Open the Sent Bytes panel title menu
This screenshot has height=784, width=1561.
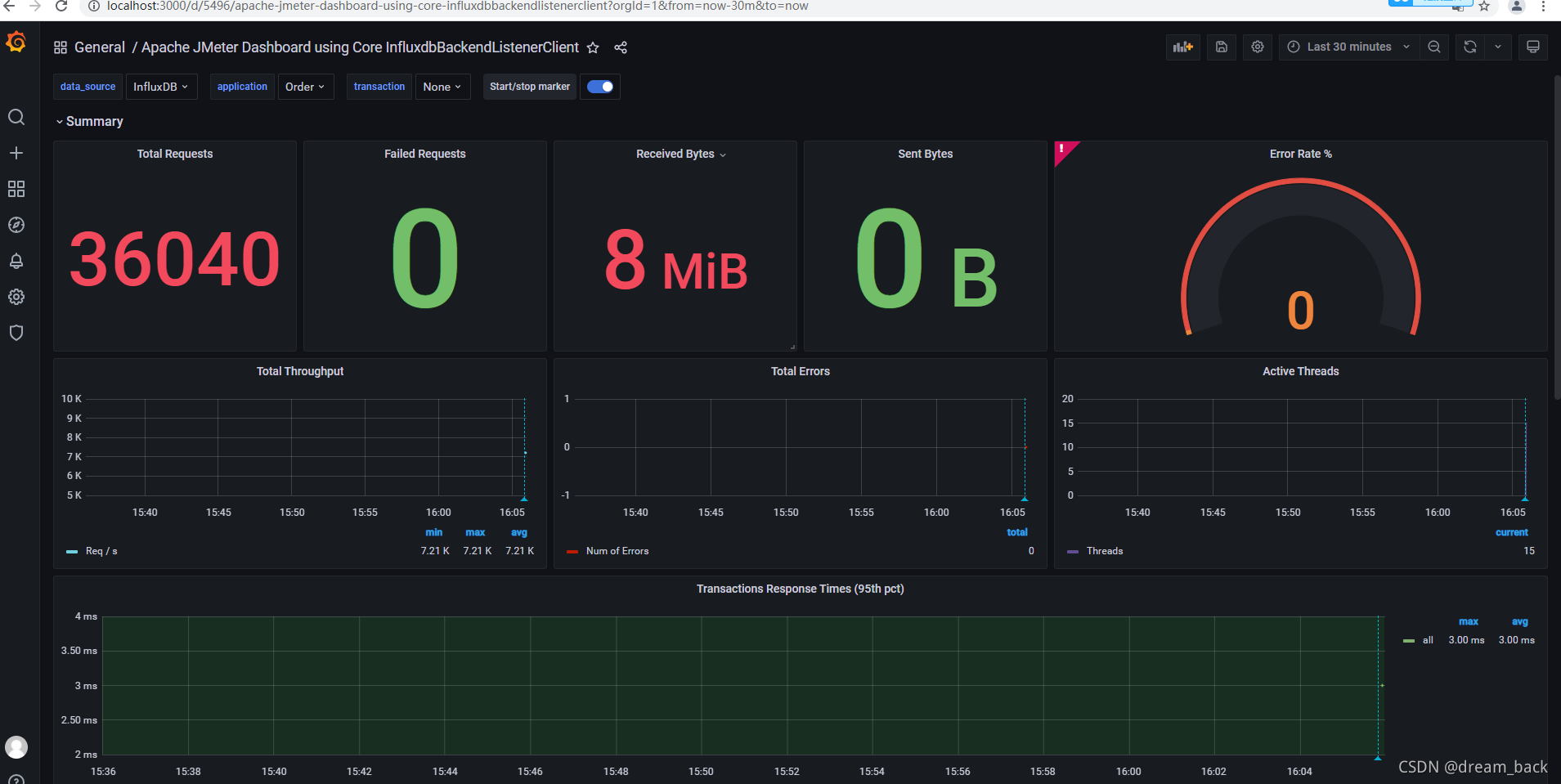(926, 154)
